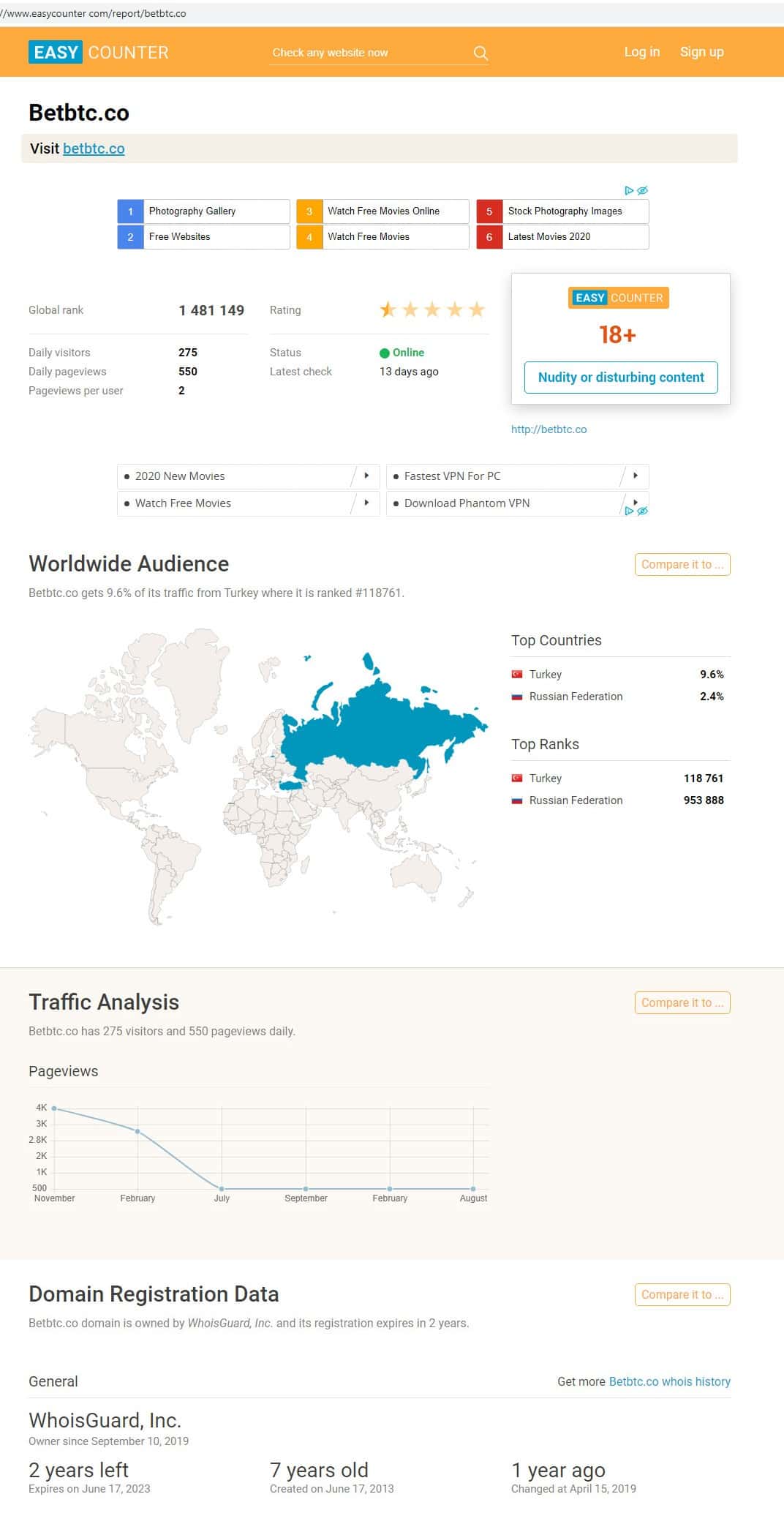This screenshot has height=1535, width=784.
Task: Open the Log in page
Action: coord(642,52)
